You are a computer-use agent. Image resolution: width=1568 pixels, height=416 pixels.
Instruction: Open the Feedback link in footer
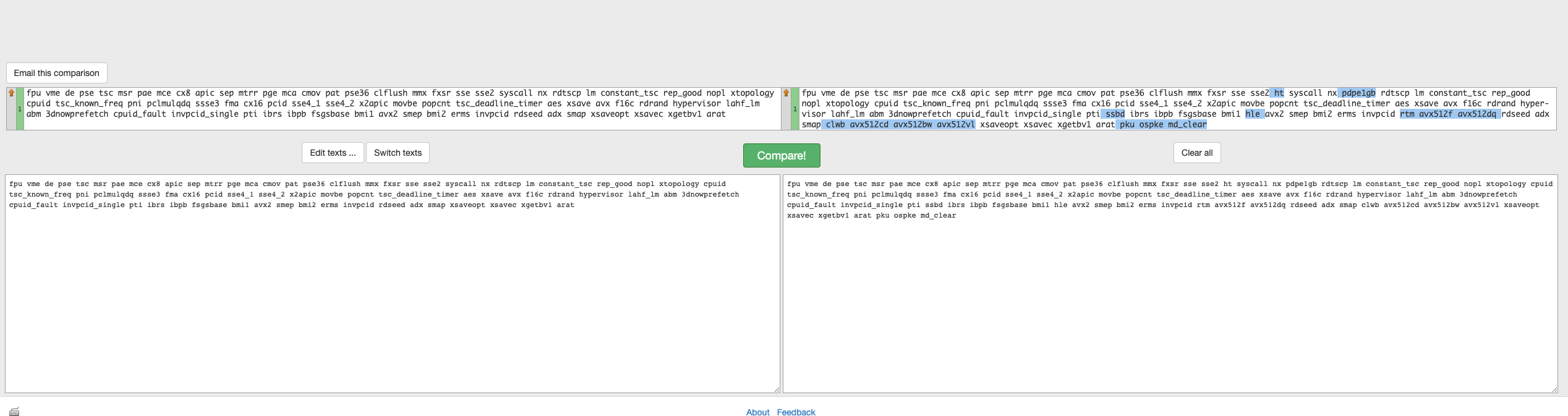point(796,412)
